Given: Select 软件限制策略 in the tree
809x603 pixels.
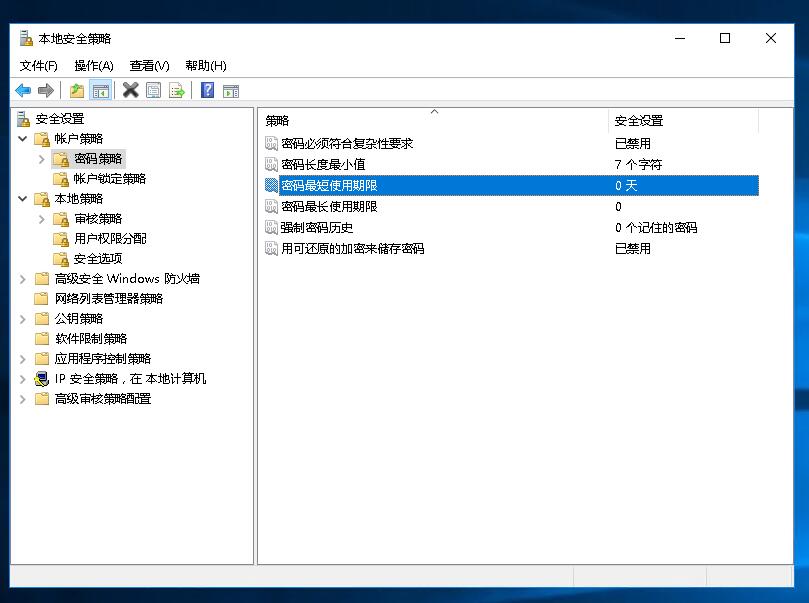Looking at the screenshot, I should pos(91,339).
